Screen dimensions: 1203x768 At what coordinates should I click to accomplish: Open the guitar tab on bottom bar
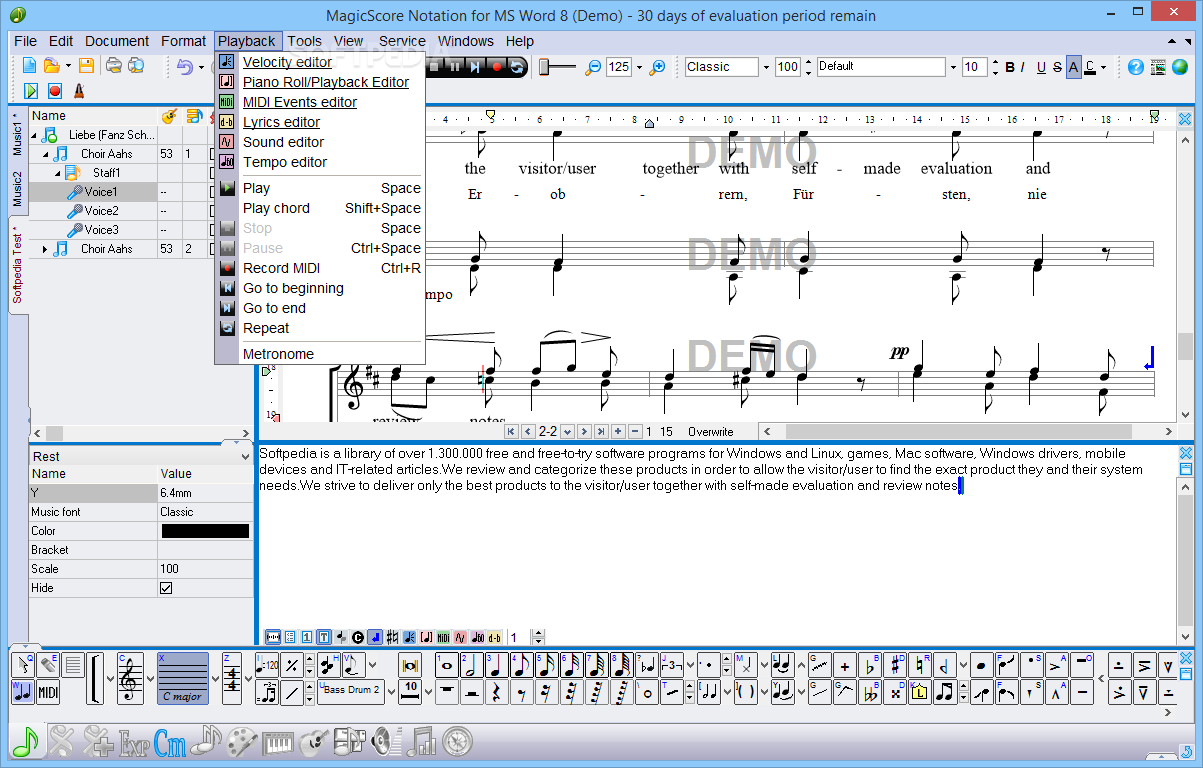[314, 742]
